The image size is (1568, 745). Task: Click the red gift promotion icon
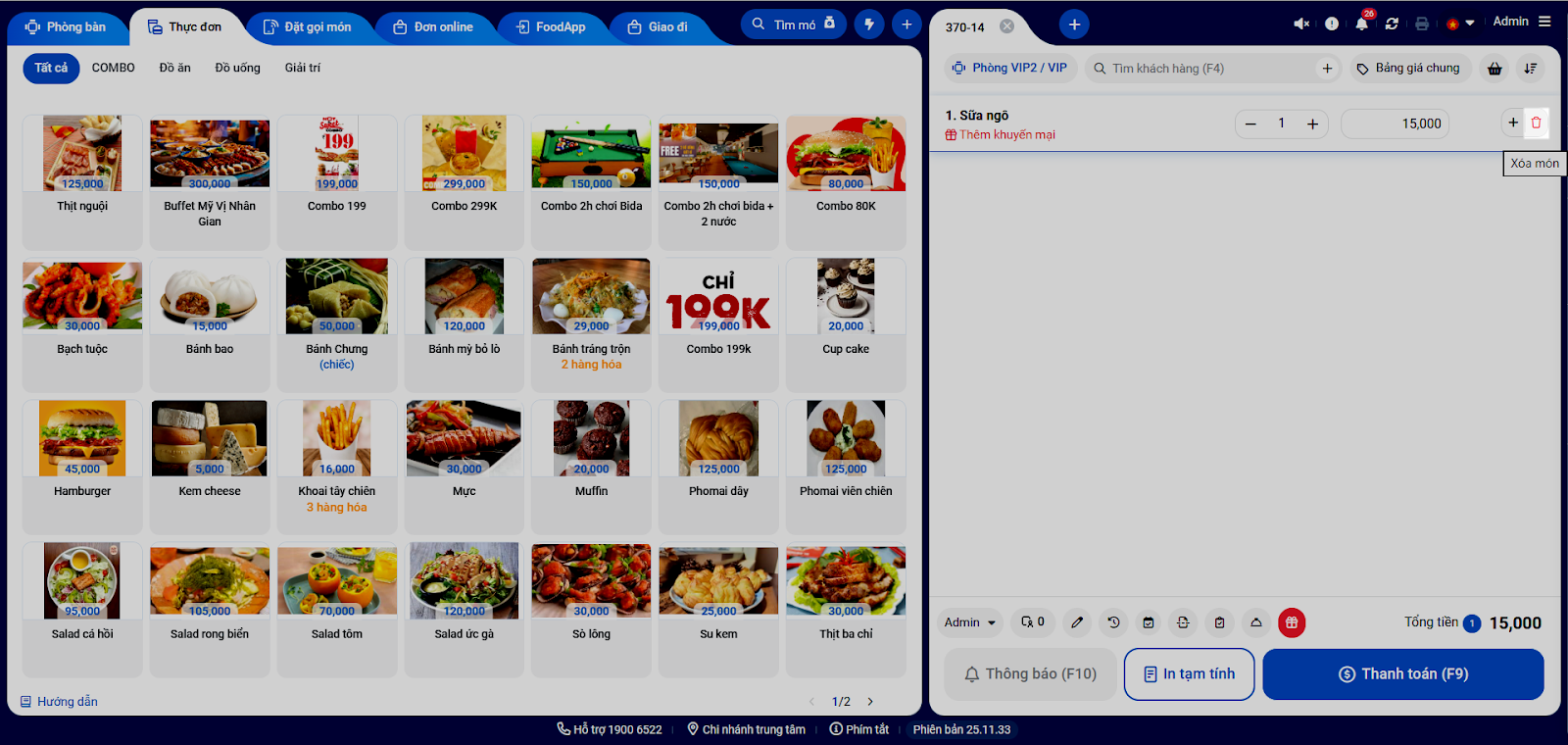tap(1292, 622)
